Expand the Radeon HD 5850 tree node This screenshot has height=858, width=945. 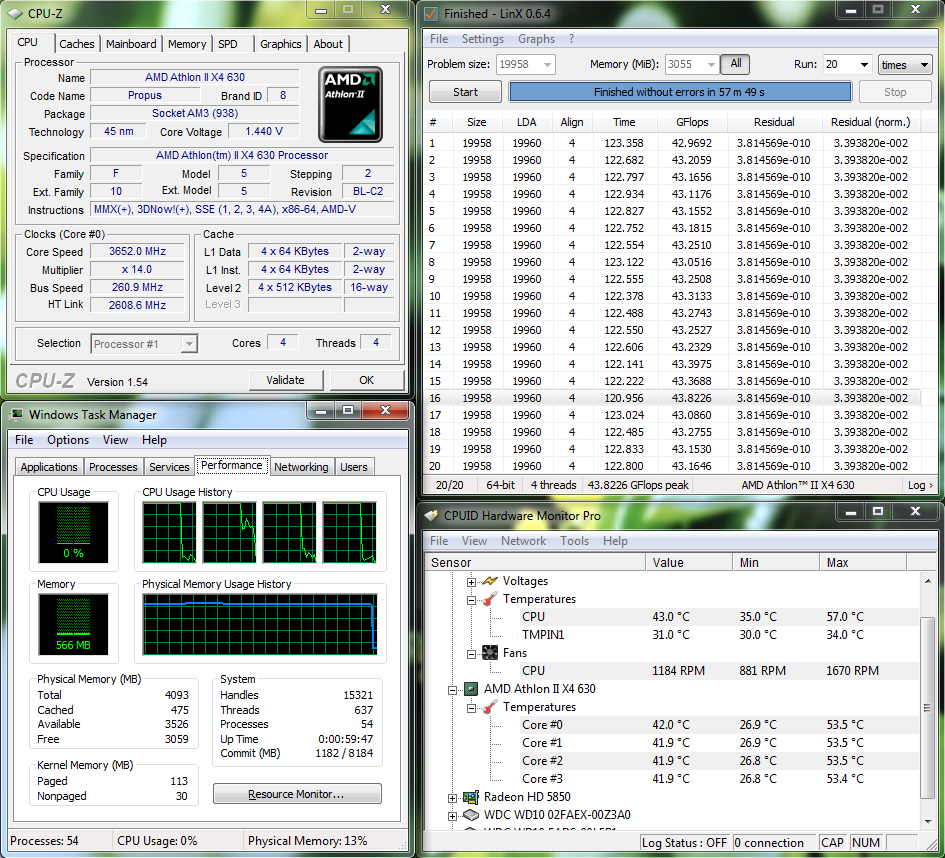tap(454, 798)
